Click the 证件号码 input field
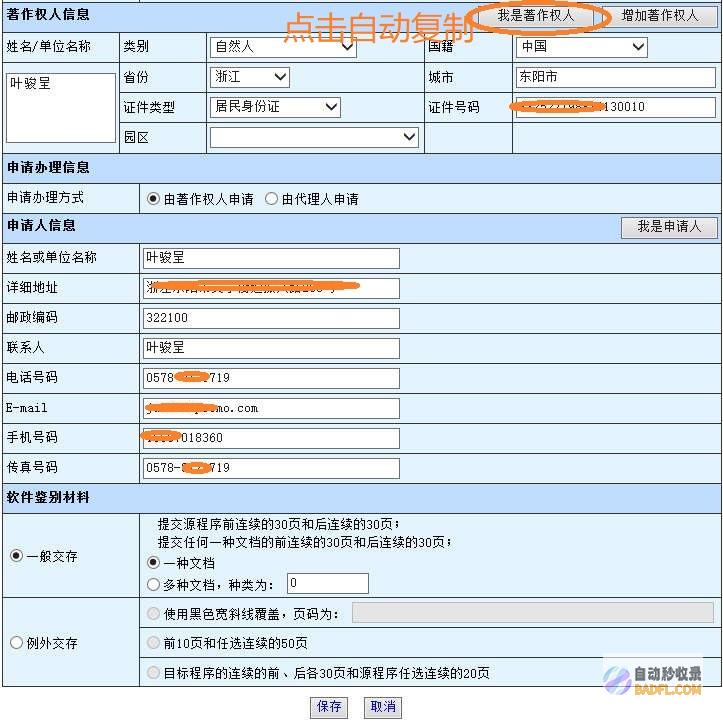 click(x=616, y=107)
